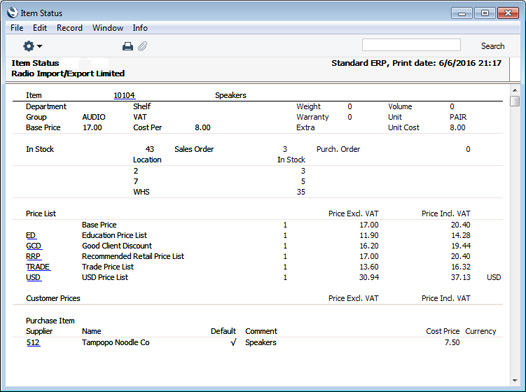Open the Record menu
The width and height of the screenshot is (526, 392).
point(69,28)
